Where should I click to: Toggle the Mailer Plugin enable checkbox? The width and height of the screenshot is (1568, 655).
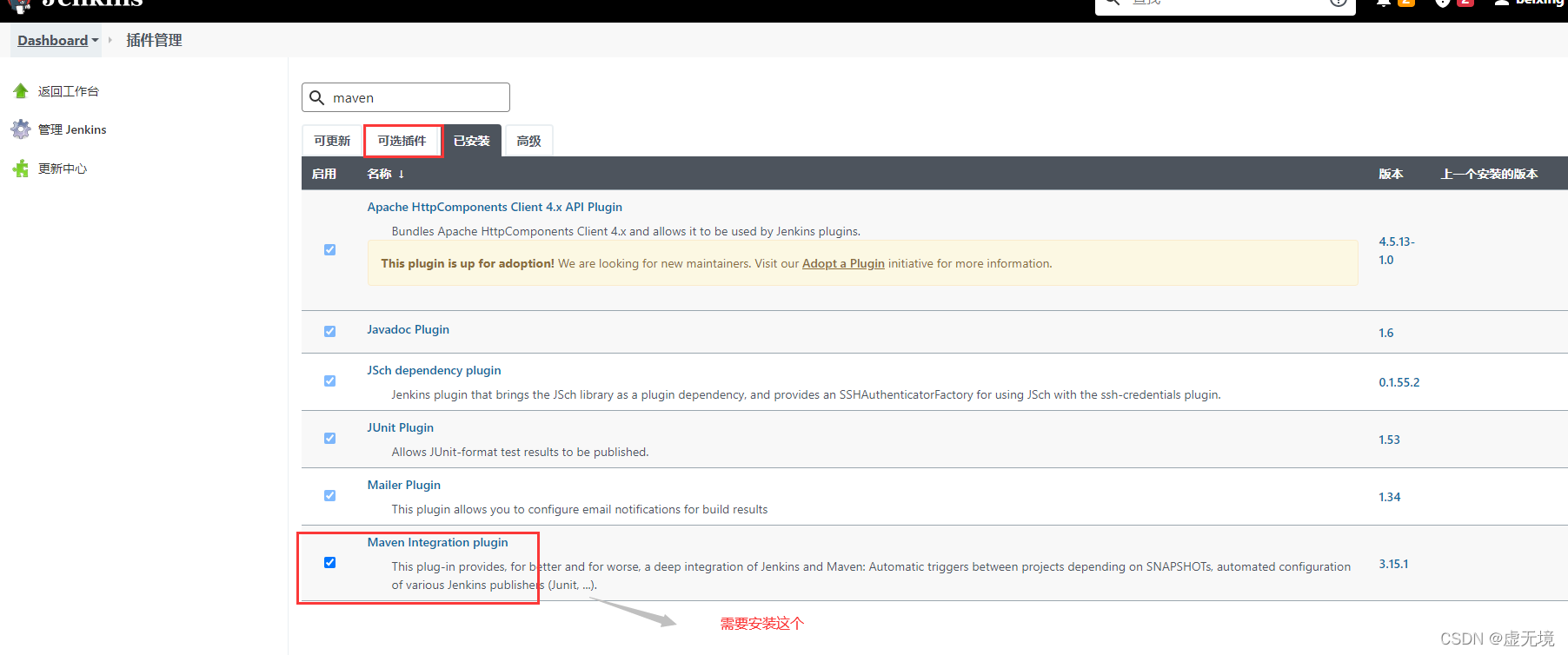(x=329, y=495)
